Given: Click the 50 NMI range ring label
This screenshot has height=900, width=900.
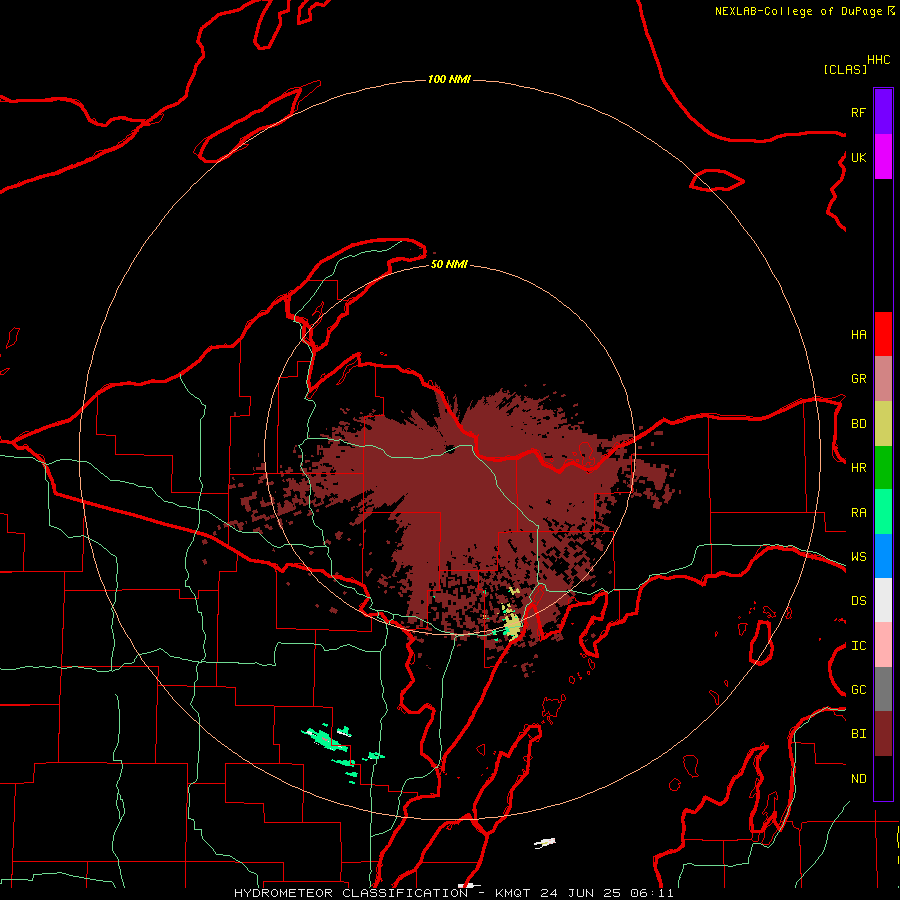Looking at the screenshot, I should (x=449, y=264).
